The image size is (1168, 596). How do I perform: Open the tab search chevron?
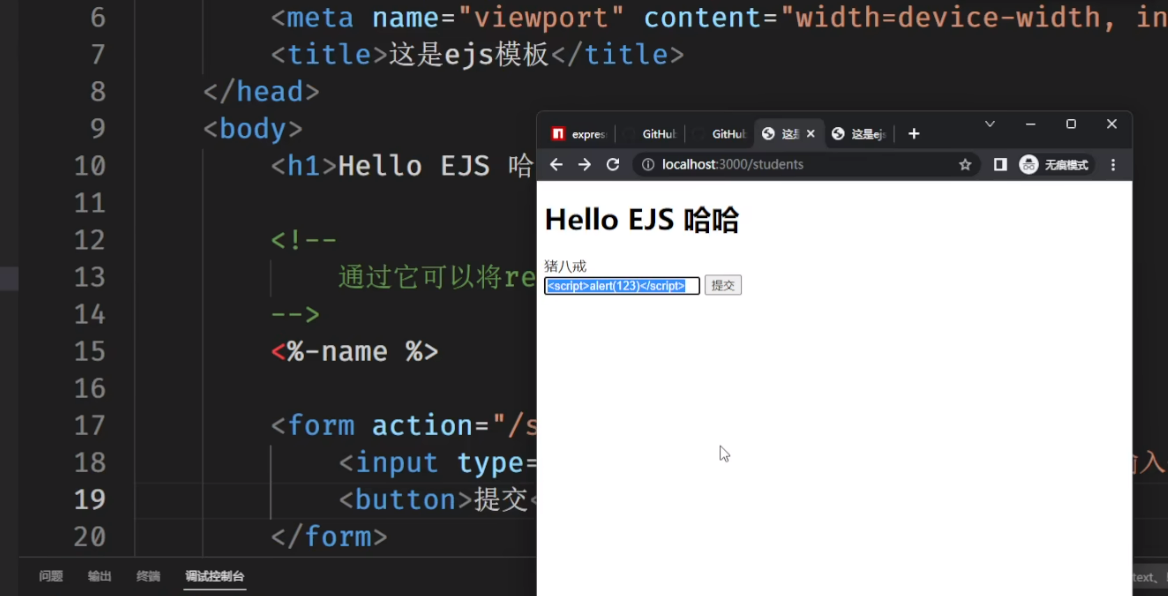990,124
